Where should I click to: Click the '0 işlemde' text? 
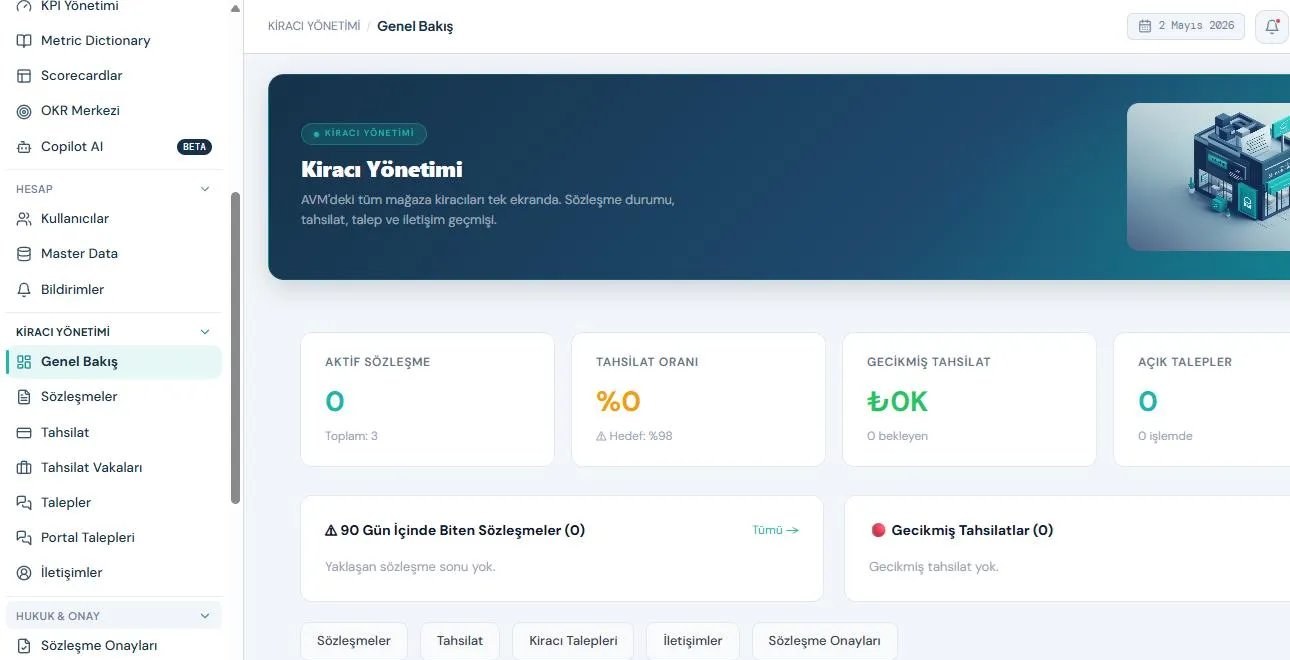click(1165, 436)
